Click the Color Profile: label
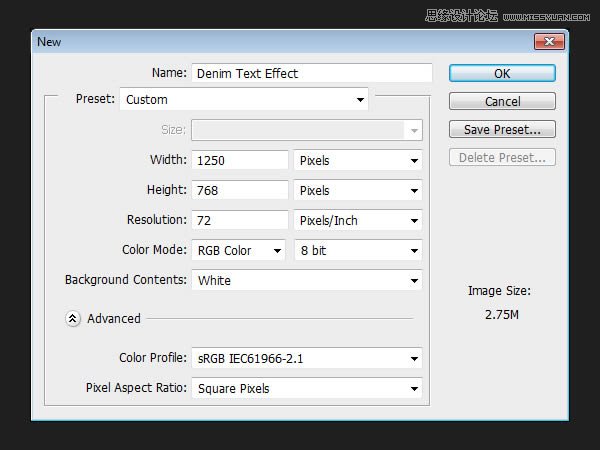Image resolution: width=600 pixels, height=450 pixels. [x=153, y=357]
